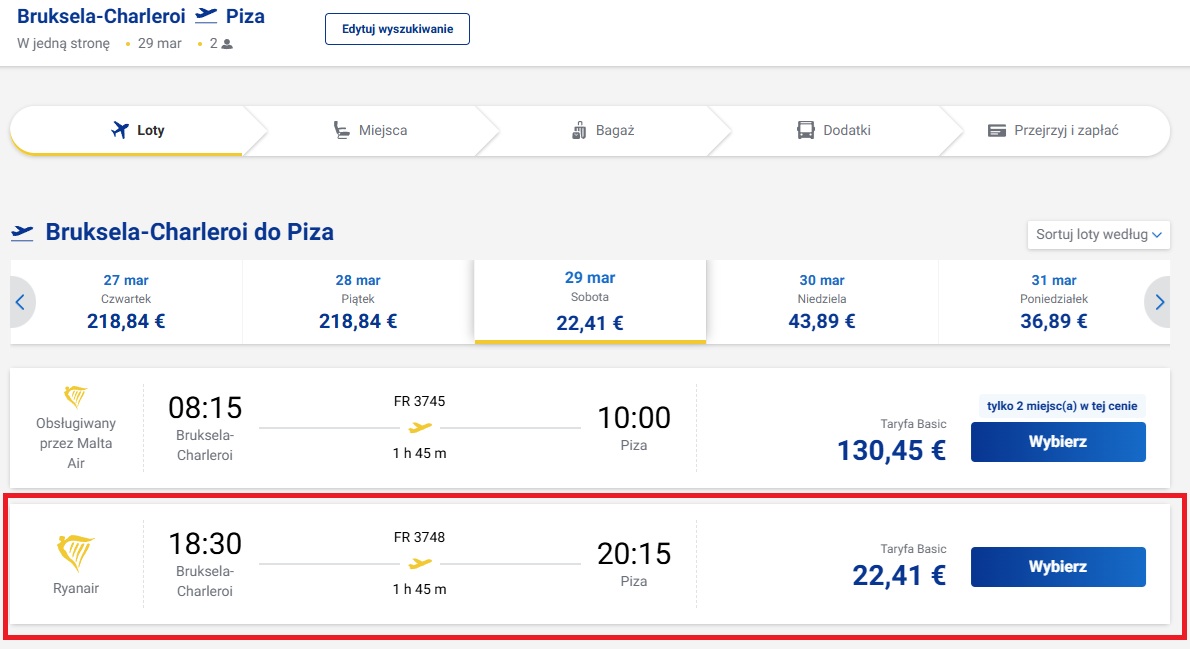Image resolution: width=1190 pixels, height=649 pixels.
Task: Select the 29 mar Sobota date tab
Action: 590,301
